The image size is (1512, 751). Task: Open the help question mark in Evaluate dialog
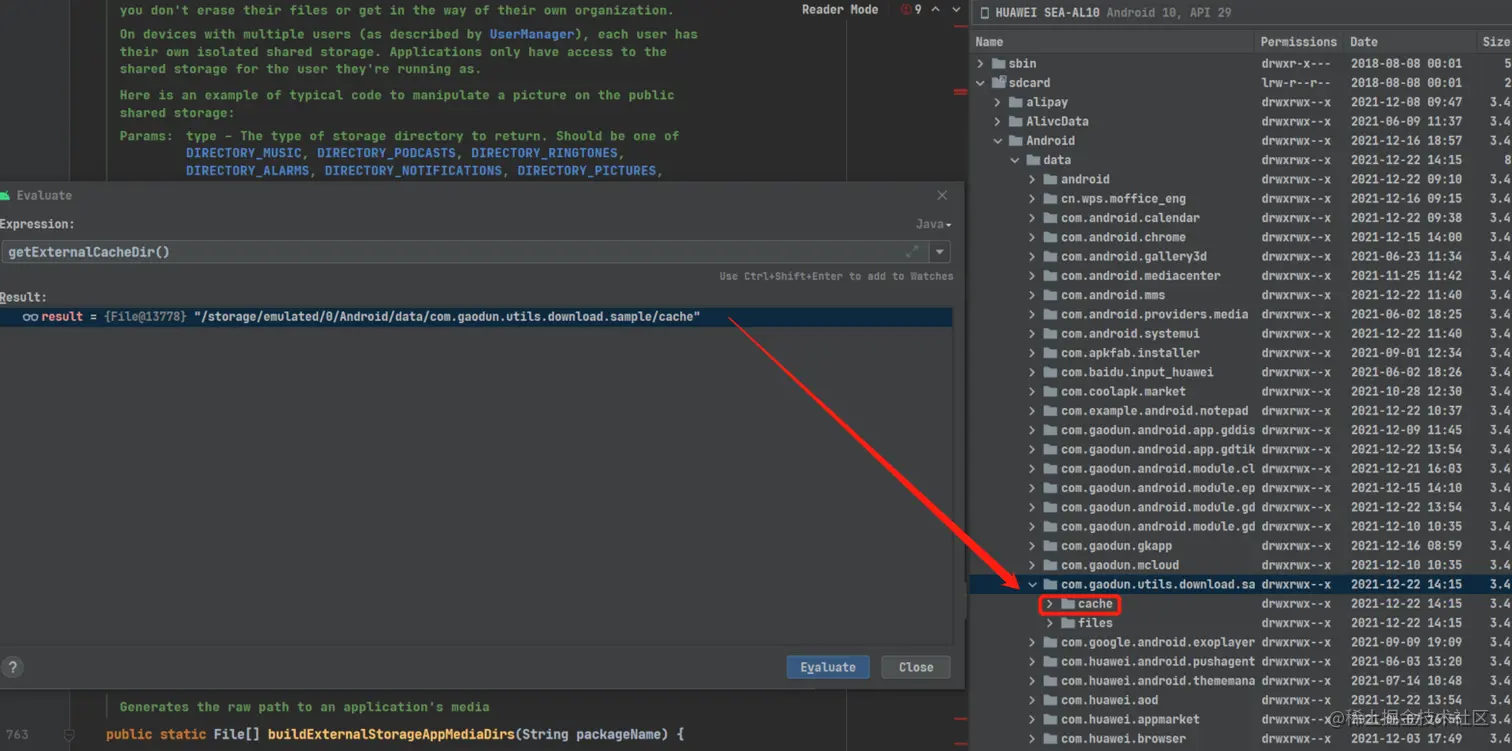pos(12,667)
